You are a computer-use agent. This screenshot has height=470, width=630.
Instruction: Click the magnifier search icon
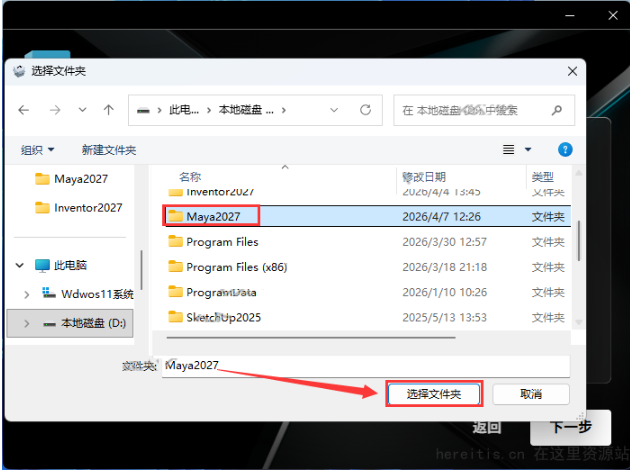557,110
